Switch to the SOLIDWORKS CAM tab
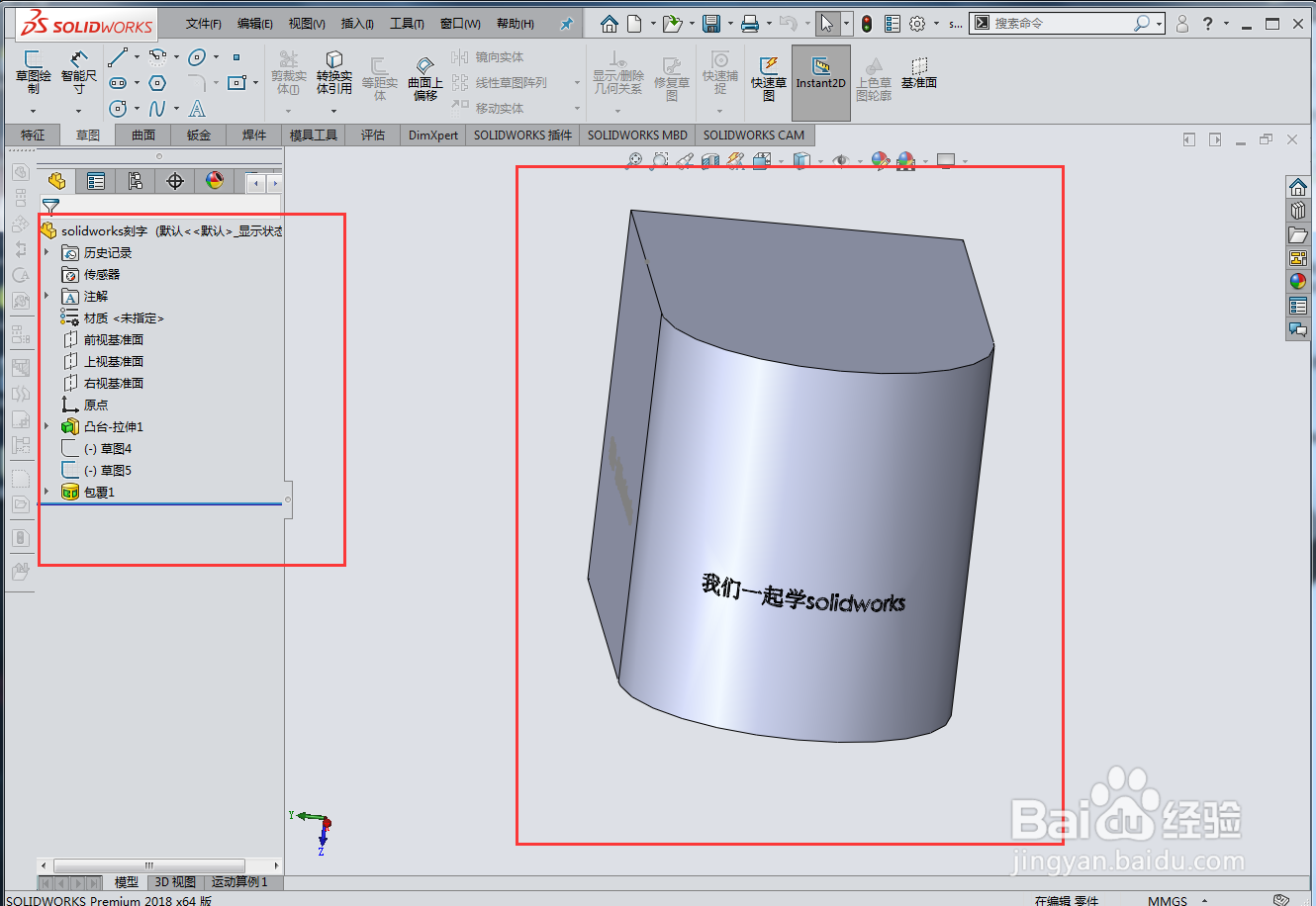 tap(754, 136)
